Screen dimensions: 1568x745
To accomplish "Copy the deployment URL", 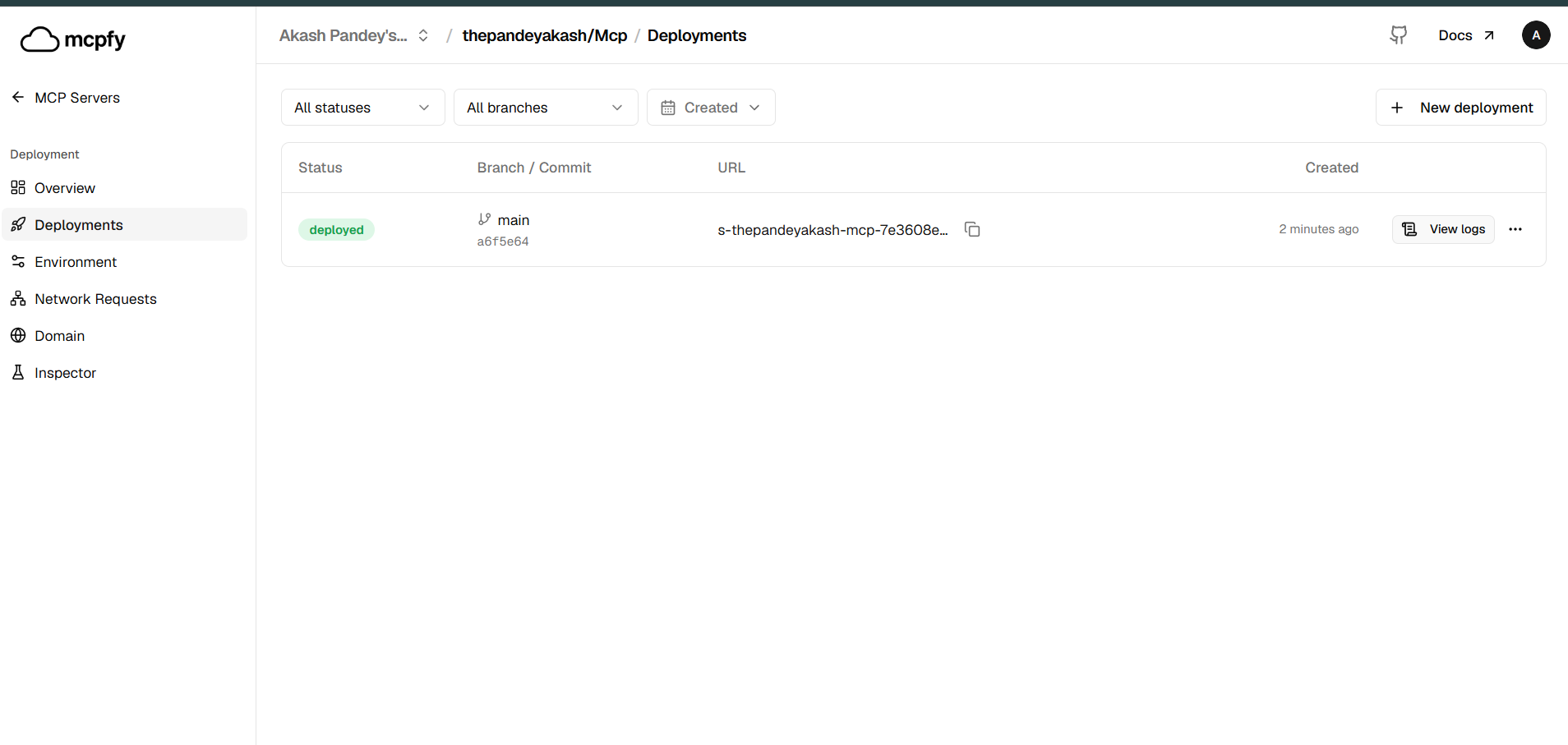I will click(x=972, y=229).
